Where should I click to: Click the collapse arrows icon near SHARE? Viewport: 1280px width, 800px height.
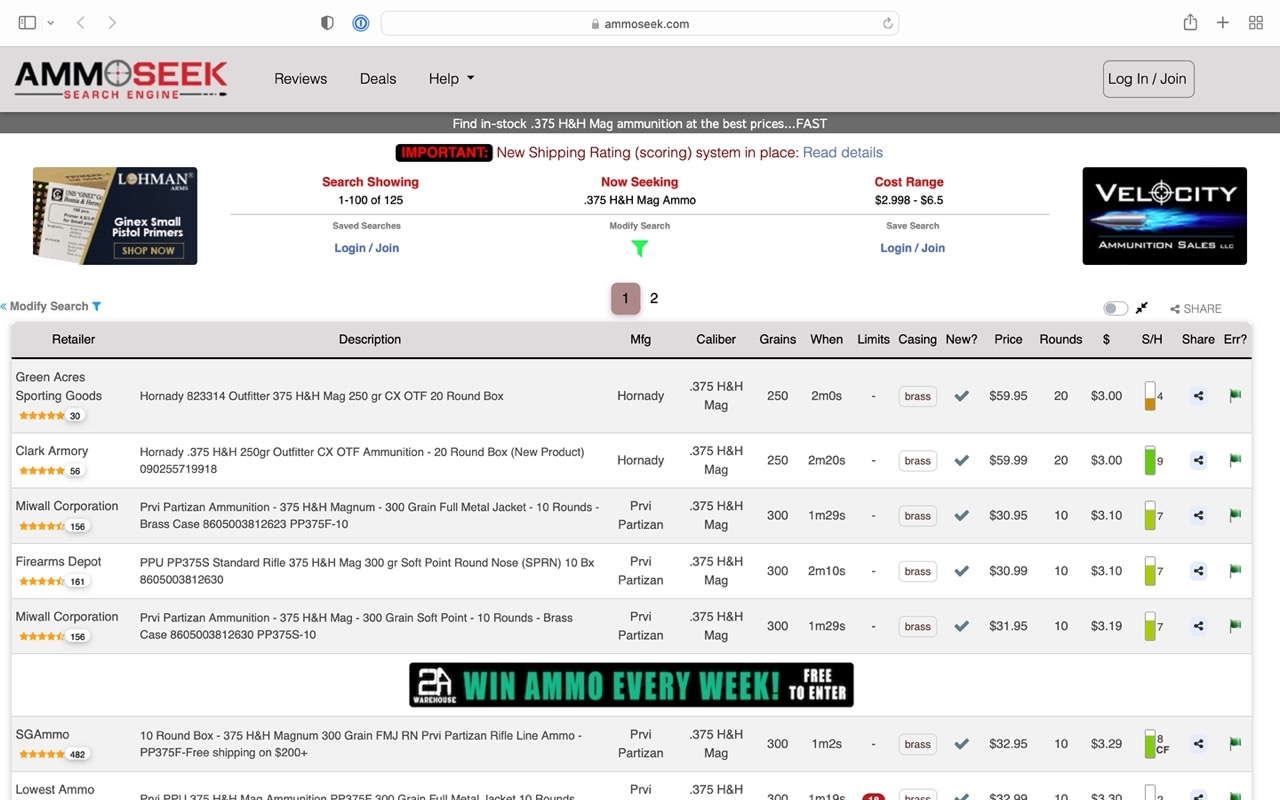click(x=1142, y=308)
